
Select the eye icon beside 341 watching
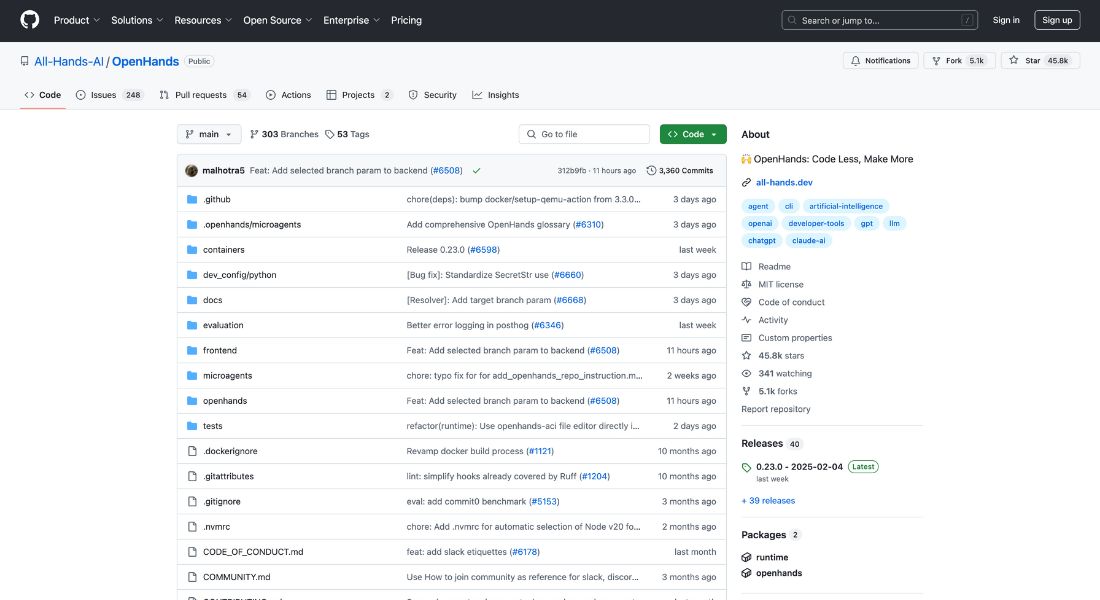click(x=745, y=373)
